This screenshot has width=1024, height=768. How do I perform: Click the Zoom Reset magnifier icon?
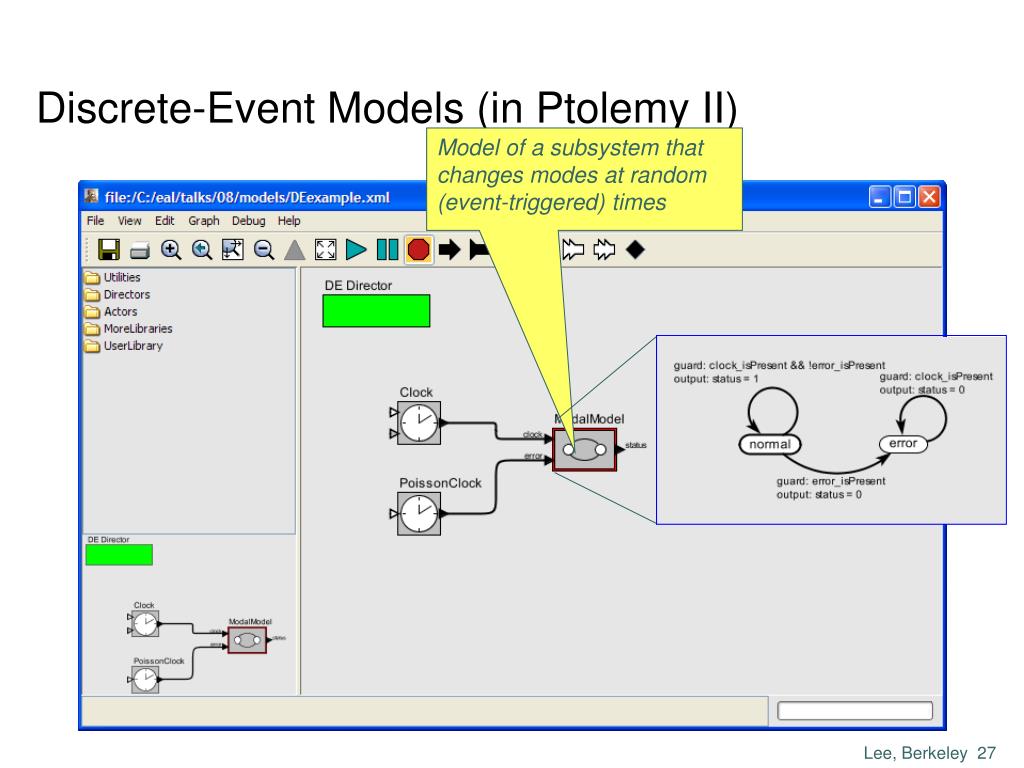click(x=202, y=250)
